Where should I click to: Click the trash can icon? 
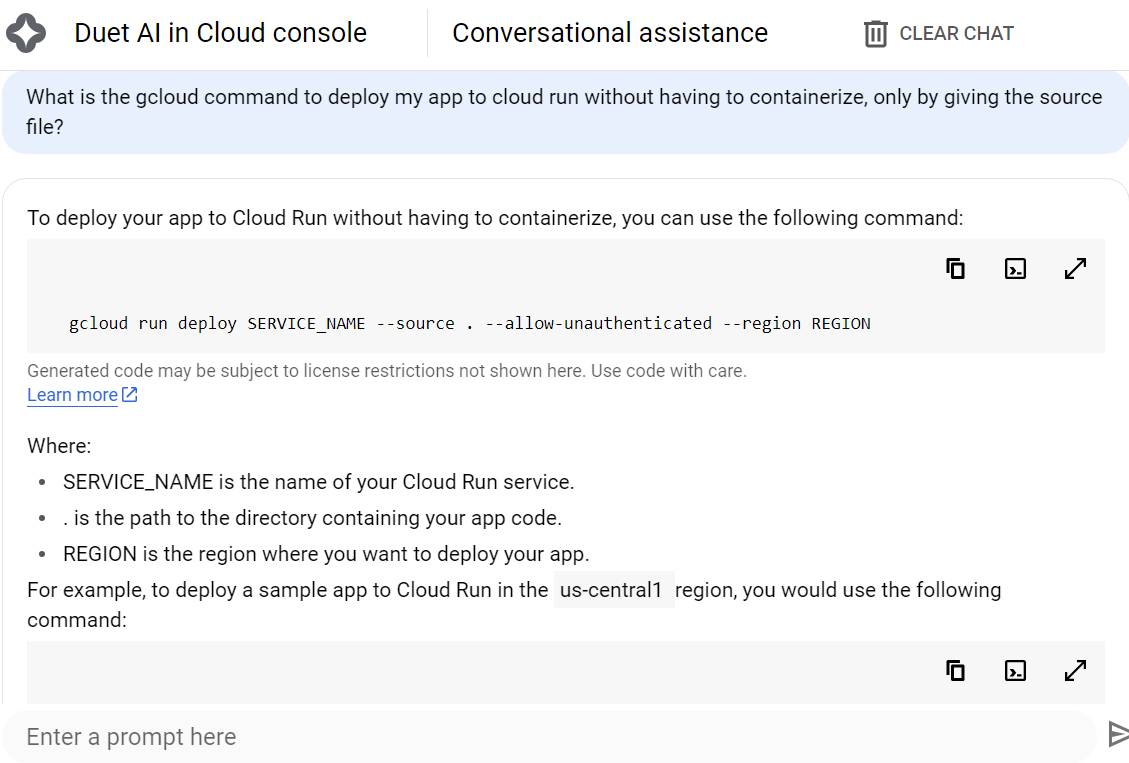(875, 34)
